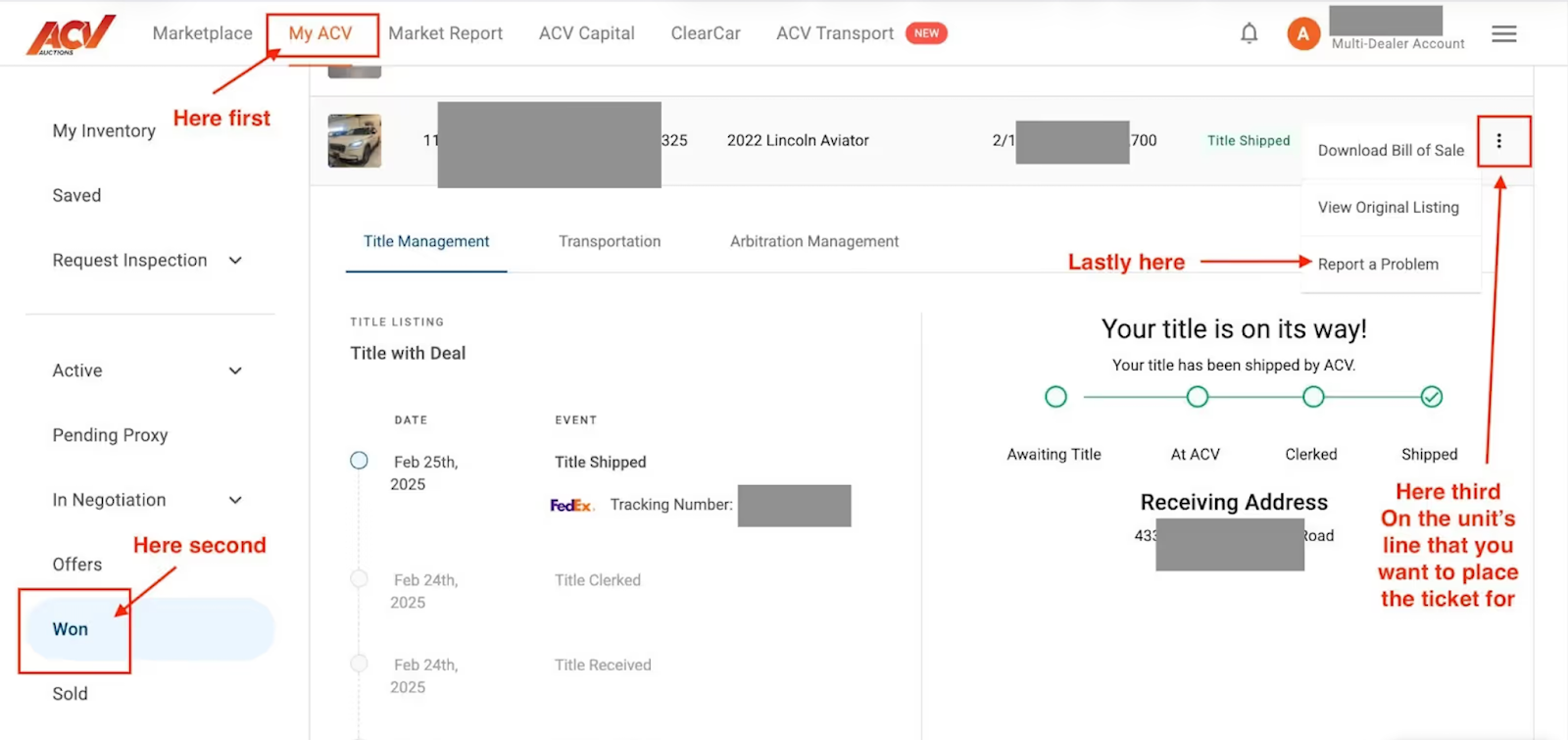Open Market Report in the top navigation
Screen dimensions: 1568x740
point(445,33)
